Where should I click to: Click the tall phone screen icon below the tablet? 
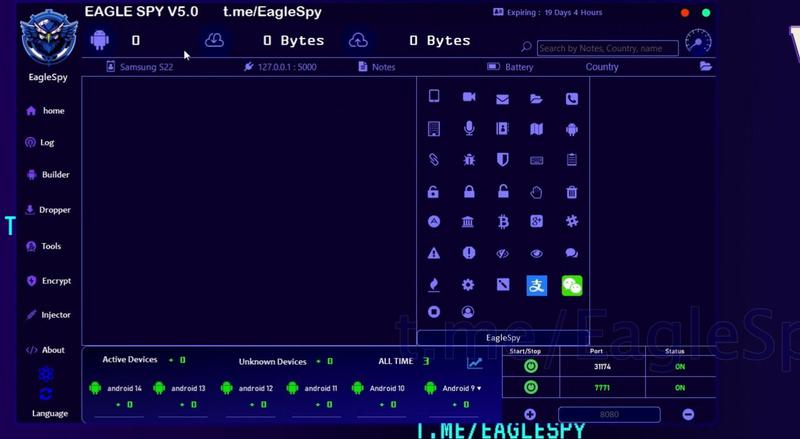point(434,129)
